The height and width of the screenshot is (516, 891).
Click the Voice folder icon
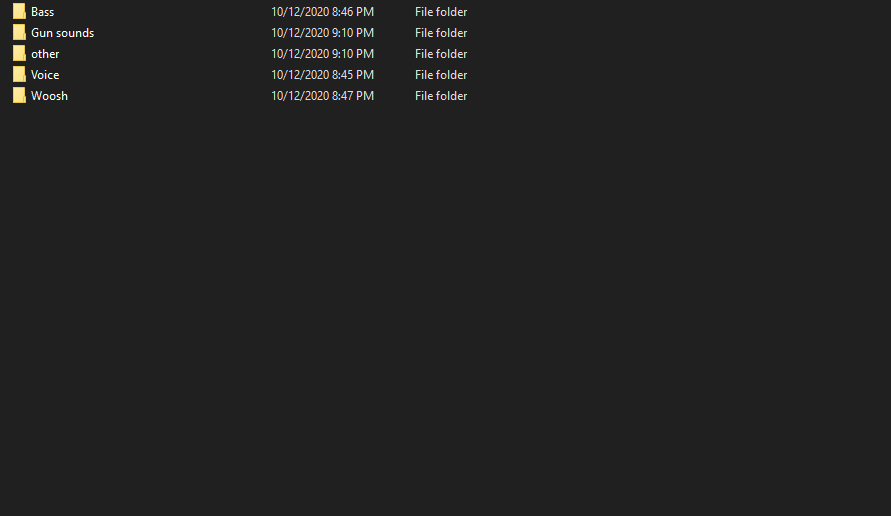(x=19, y=75)
